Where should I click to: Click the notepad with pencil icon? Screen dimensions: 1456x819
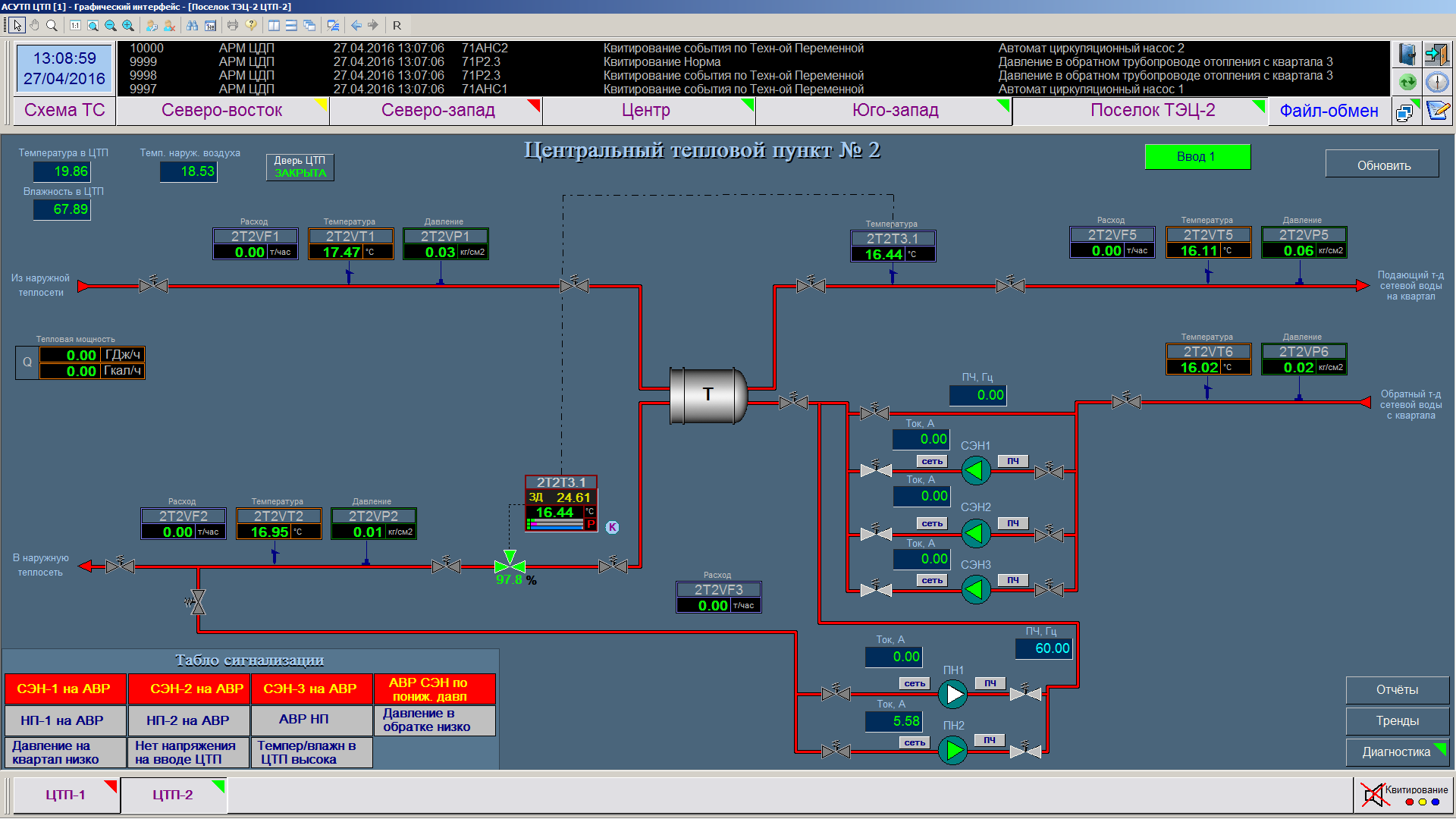[x=1436, y=111]
